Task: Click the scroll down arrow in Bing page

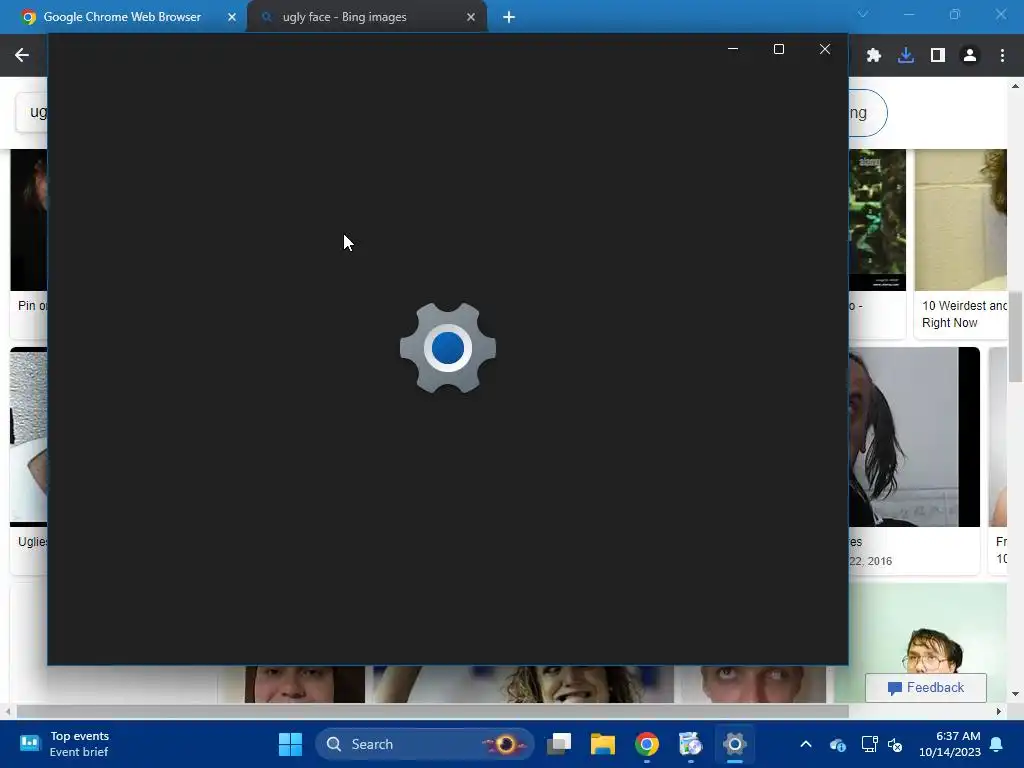Action: [x=1016, y=694]
